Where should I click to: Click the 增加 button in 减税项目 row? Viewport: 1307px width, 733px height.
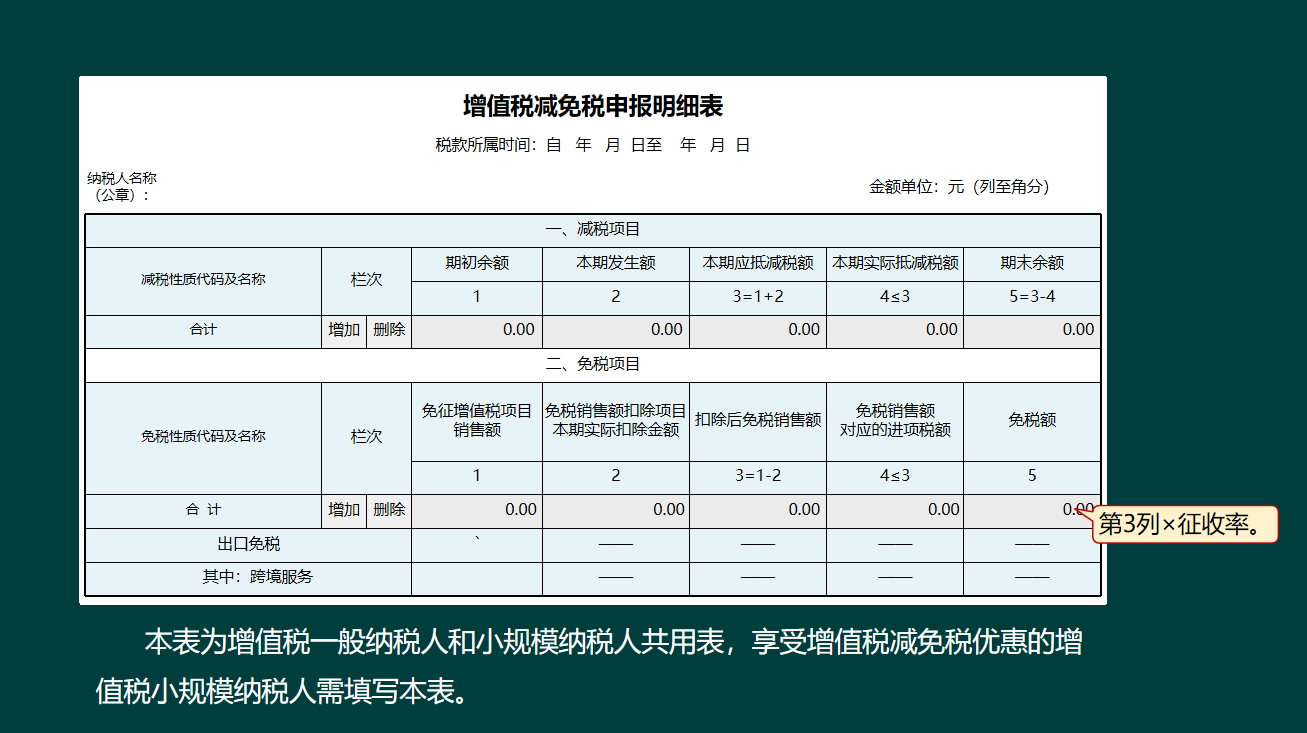343,330
